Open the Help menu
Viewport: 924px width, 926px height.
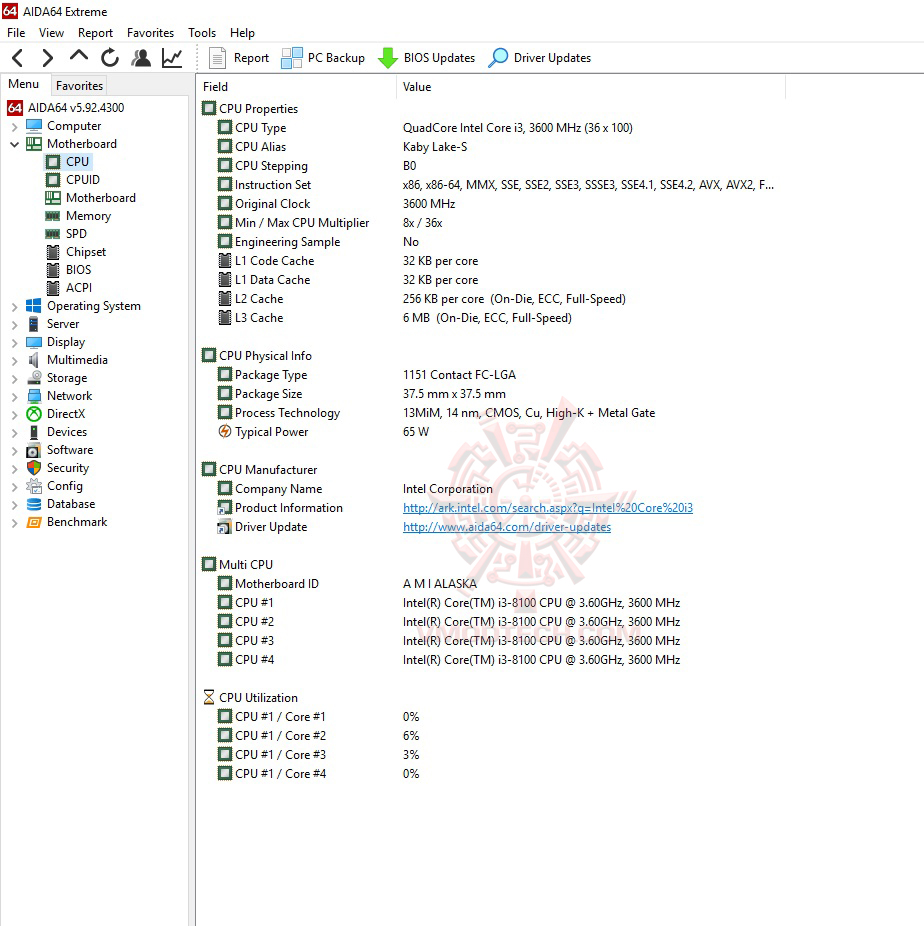[242, 33]
